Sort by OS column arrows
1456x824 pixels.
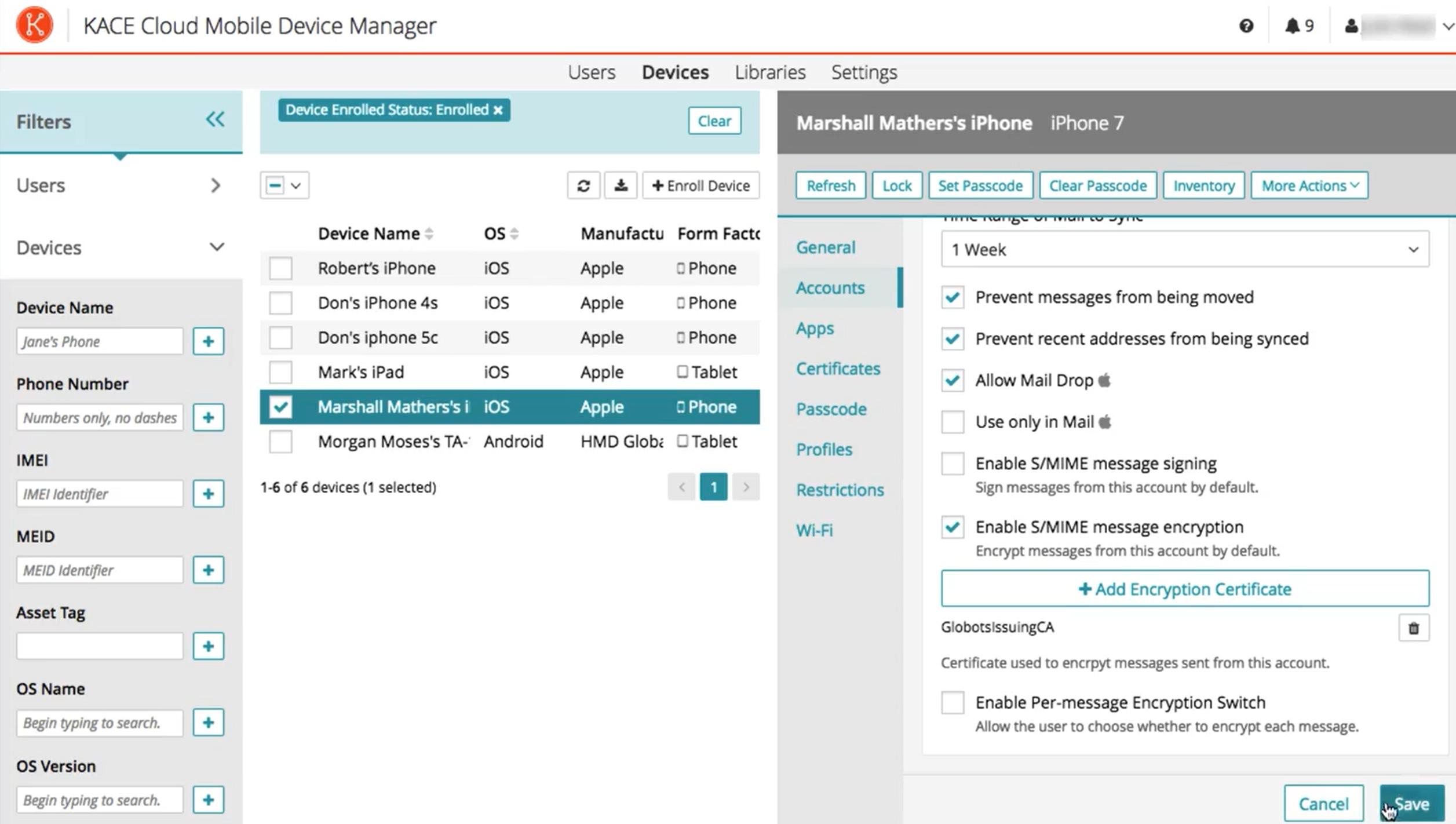click(514, 234)
